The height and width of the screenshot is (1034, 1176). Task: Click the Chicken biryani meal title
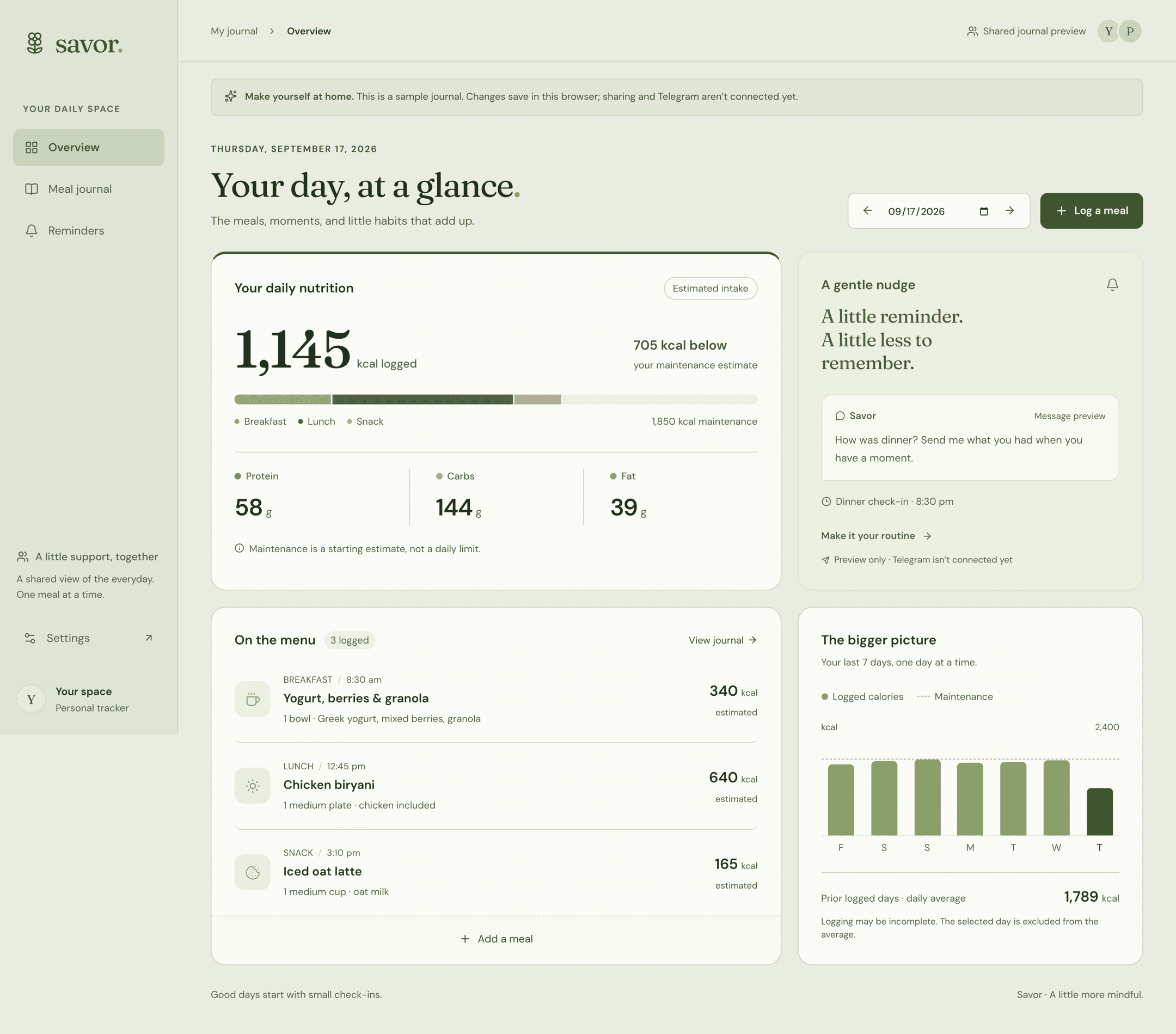point(329,785)
